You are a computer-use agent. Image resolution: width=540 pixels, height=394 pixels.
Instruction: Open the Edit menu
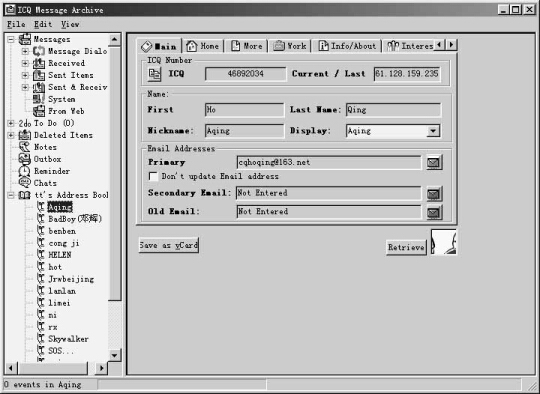(x=43, y=24)
